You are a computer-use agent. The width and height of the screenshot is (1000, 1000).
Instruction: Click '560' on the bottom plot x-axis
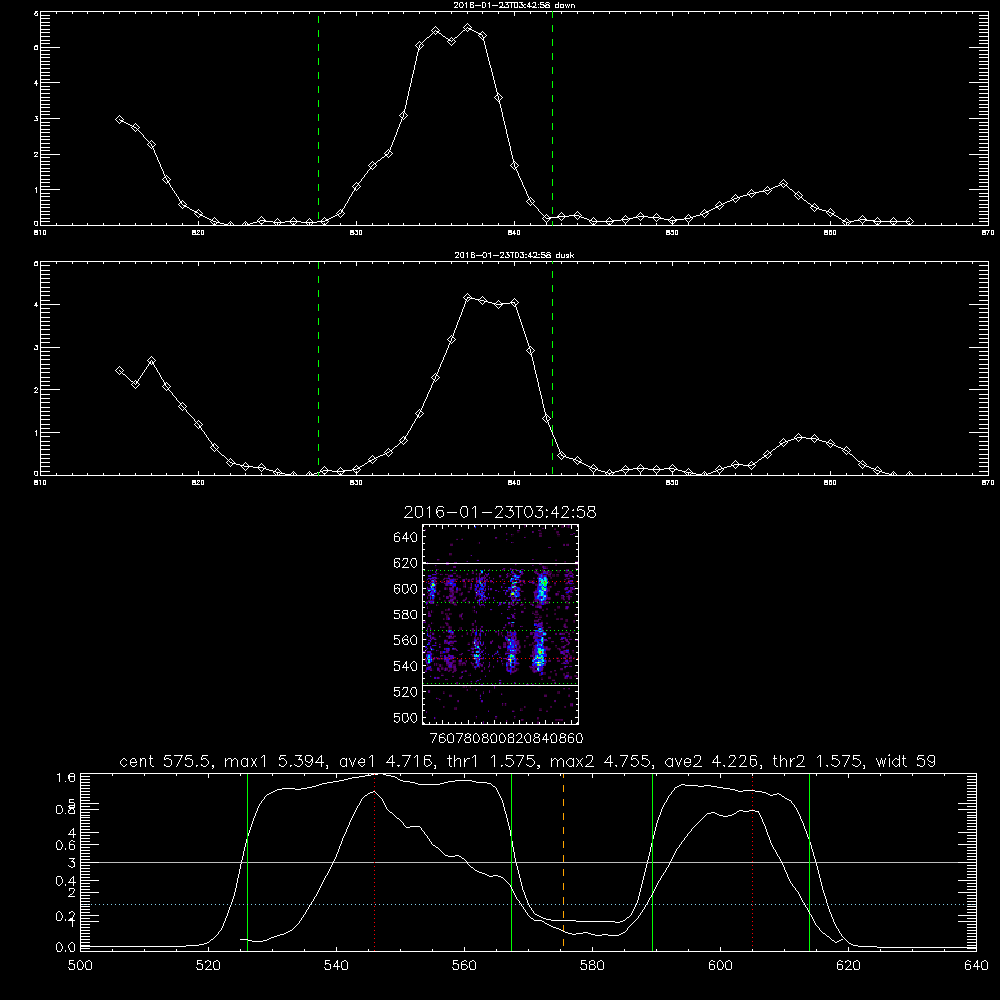[x=464, y=966]
